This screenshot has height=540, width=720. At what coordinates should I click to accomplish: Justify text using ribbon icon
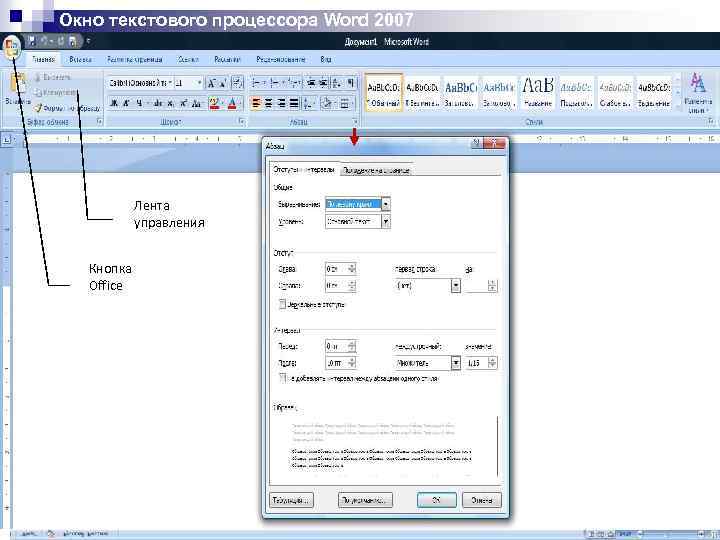click(294, 103)
